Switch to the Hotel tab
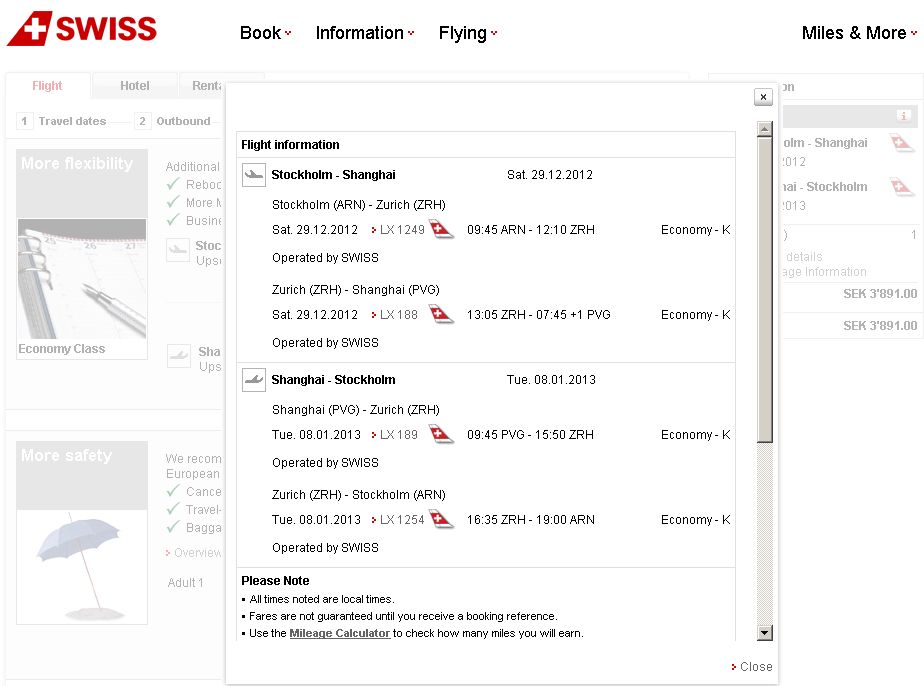 point(134,86)
